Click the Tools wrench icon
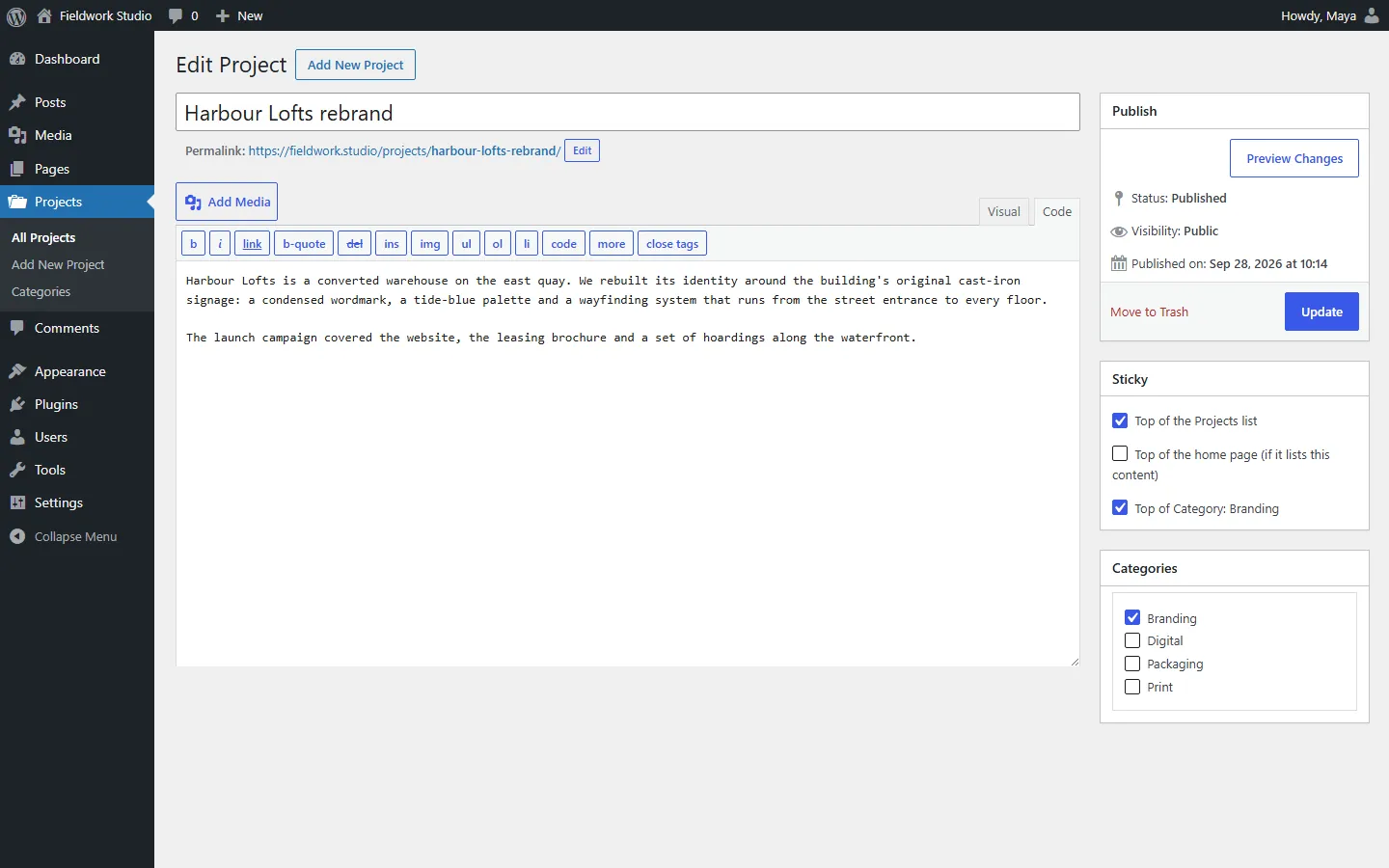Screen dimensions: 1389x868 coord(17,470)
